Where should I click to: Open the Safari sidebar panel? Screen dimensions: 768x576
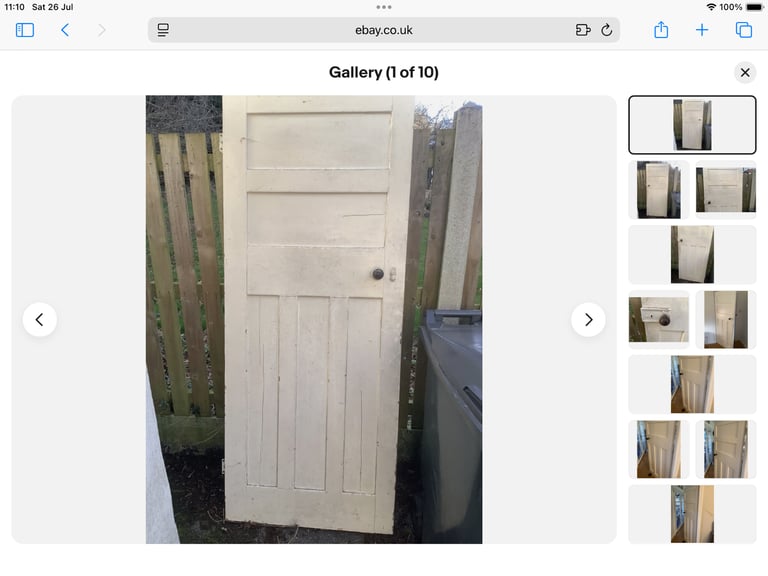pyautogui.click(x=24, y=30)
